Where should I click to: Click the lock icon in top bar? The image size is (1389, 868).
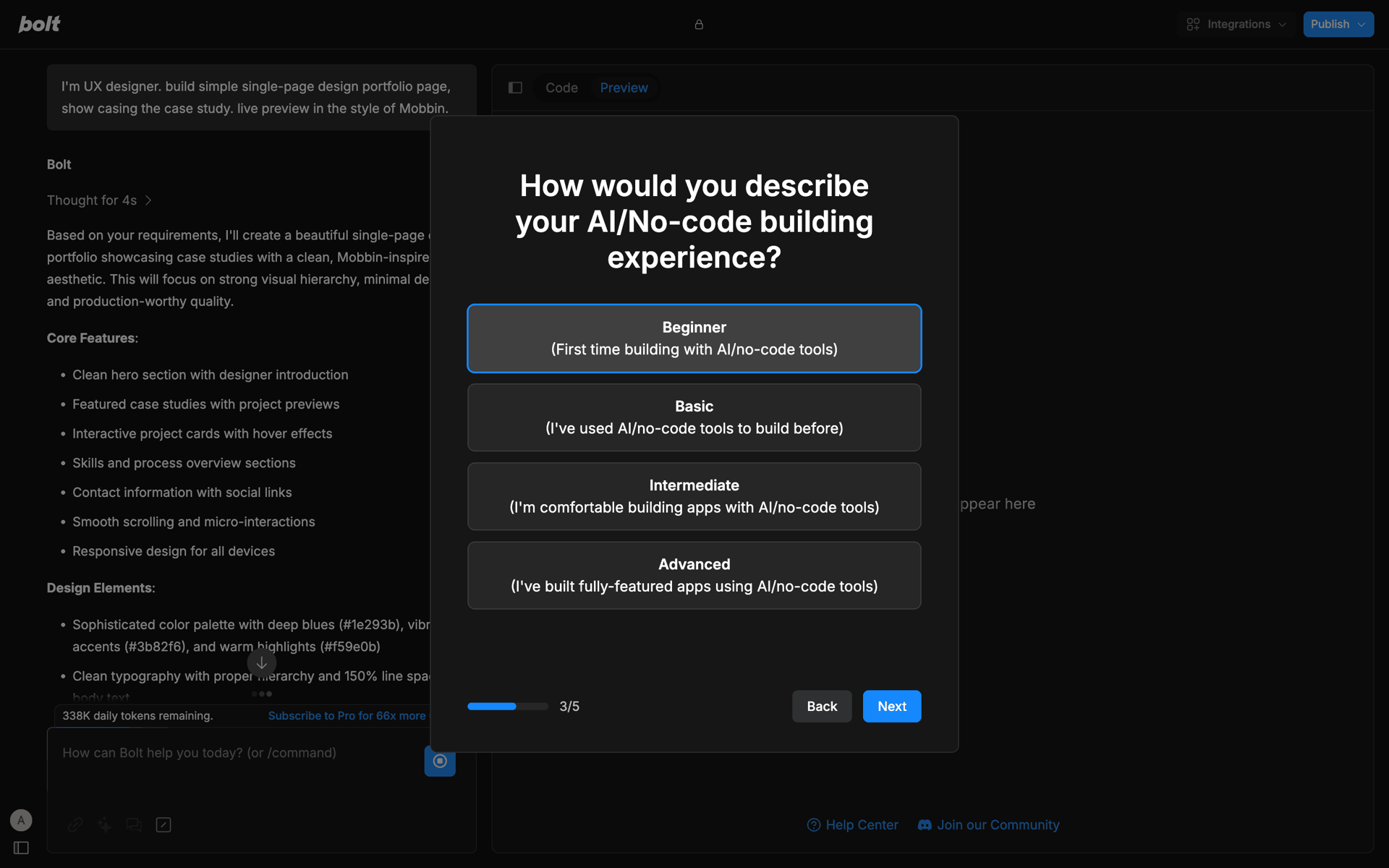699,25
